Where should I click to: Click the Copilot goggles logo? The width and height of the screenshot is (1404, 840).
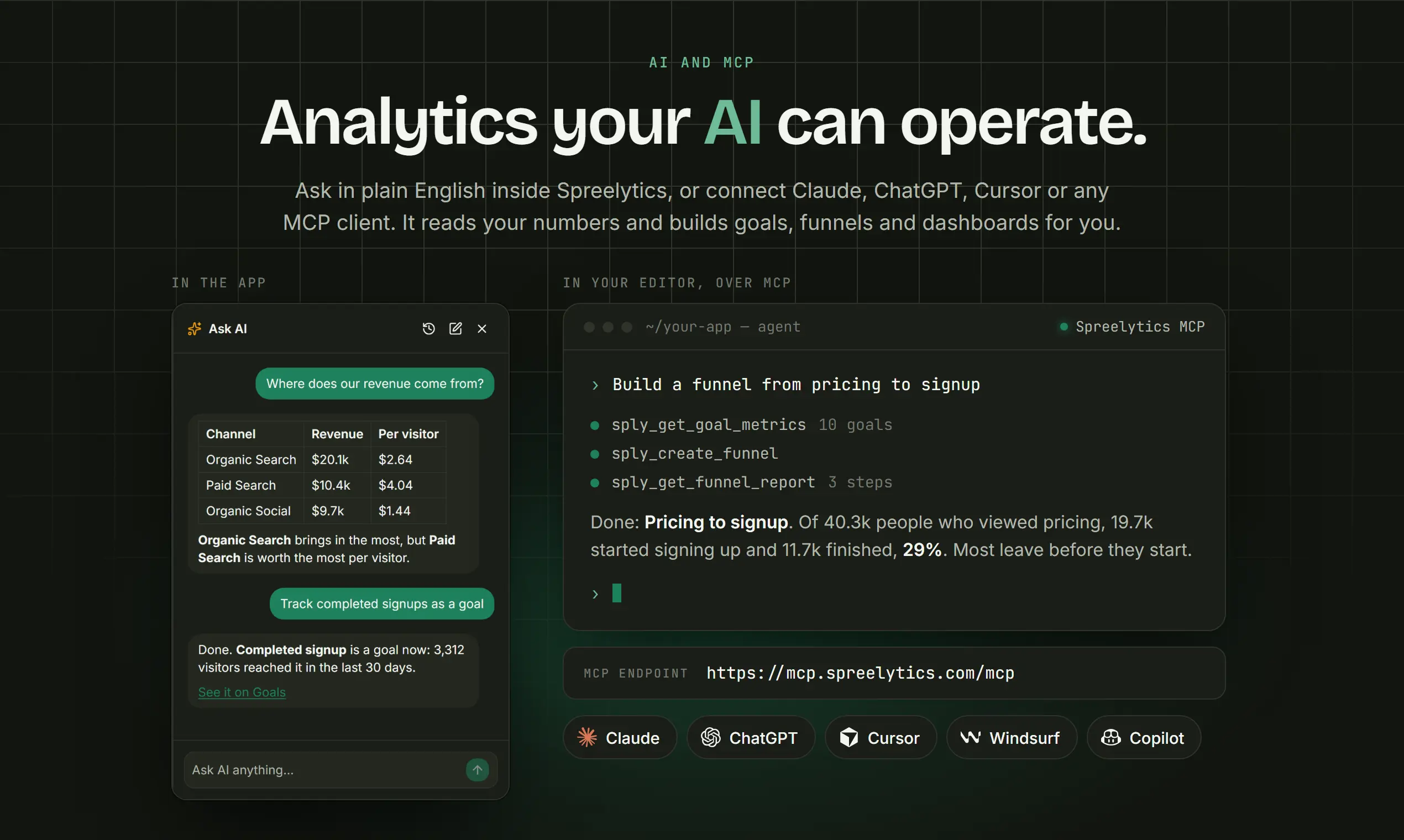pyautogui.click(x=1110, y=737)
